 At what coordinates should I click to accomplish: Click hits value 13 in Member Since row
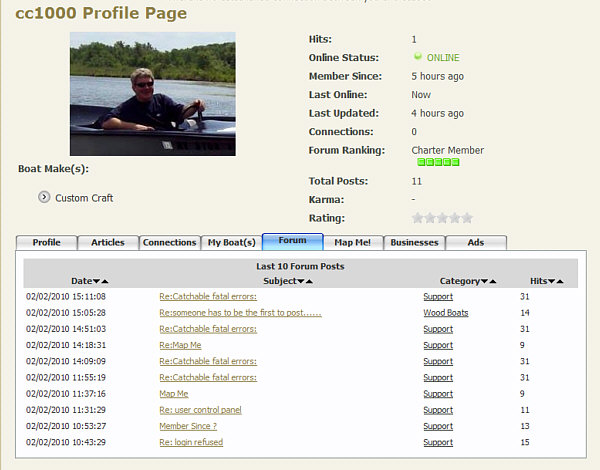525,426
